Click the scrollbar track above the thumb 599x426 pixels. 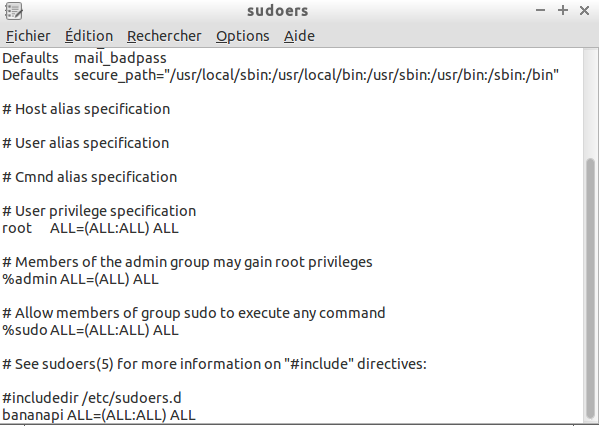tap(590, 103)
